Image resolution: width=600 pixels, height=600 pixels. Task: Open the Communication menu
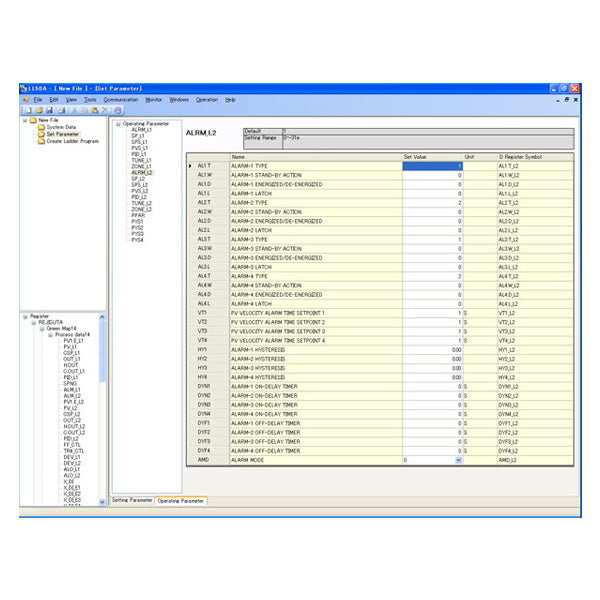[x=120, y=100]
